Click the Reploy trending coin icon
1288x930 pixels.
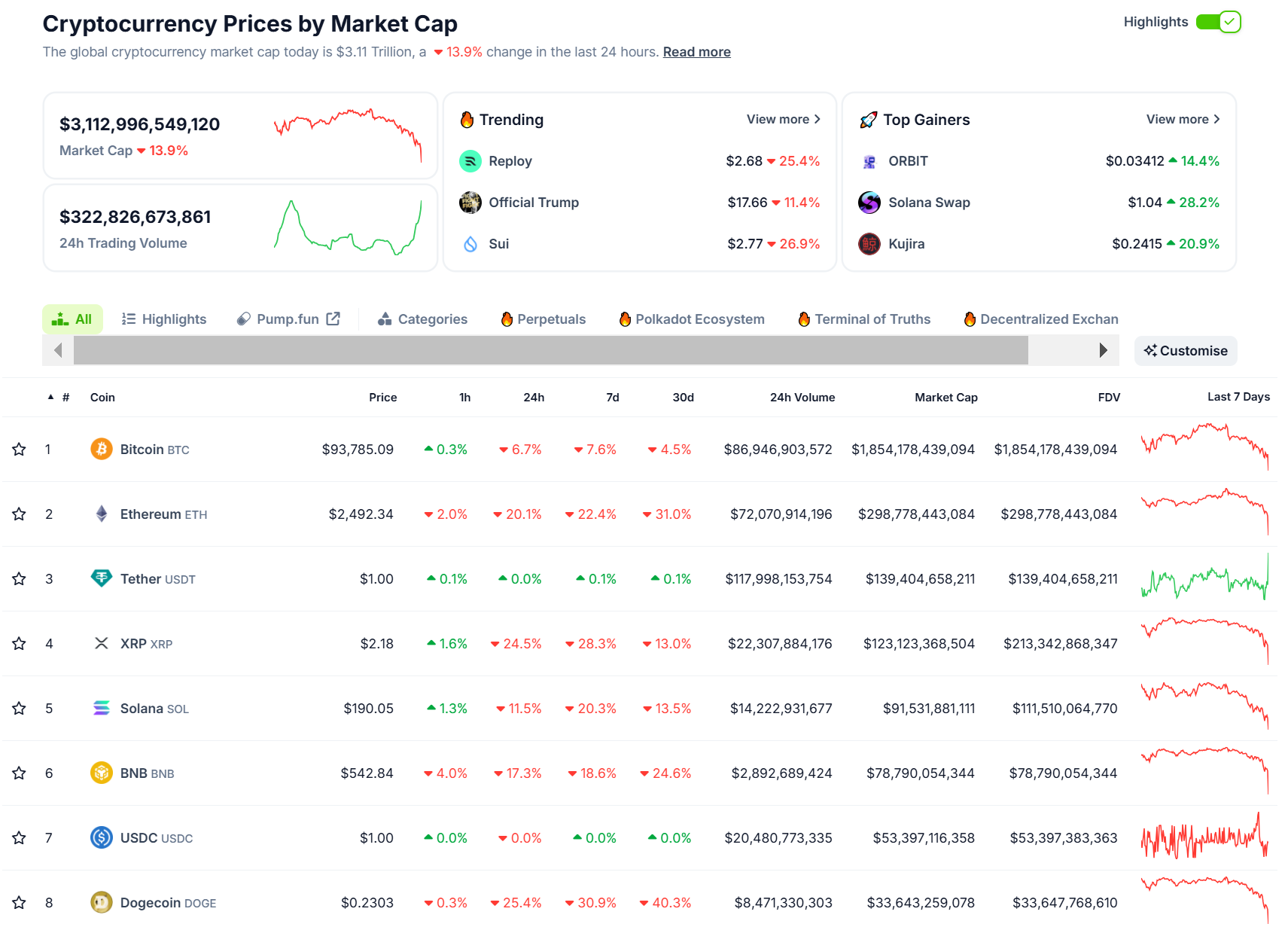click(470, 161)
